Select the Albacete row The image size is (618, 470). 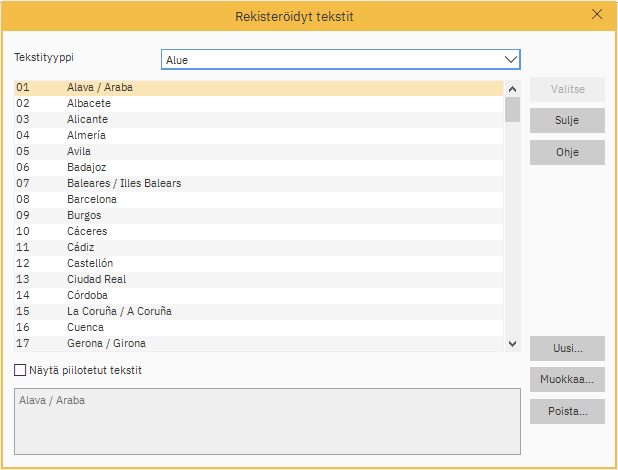coord(89,103)
